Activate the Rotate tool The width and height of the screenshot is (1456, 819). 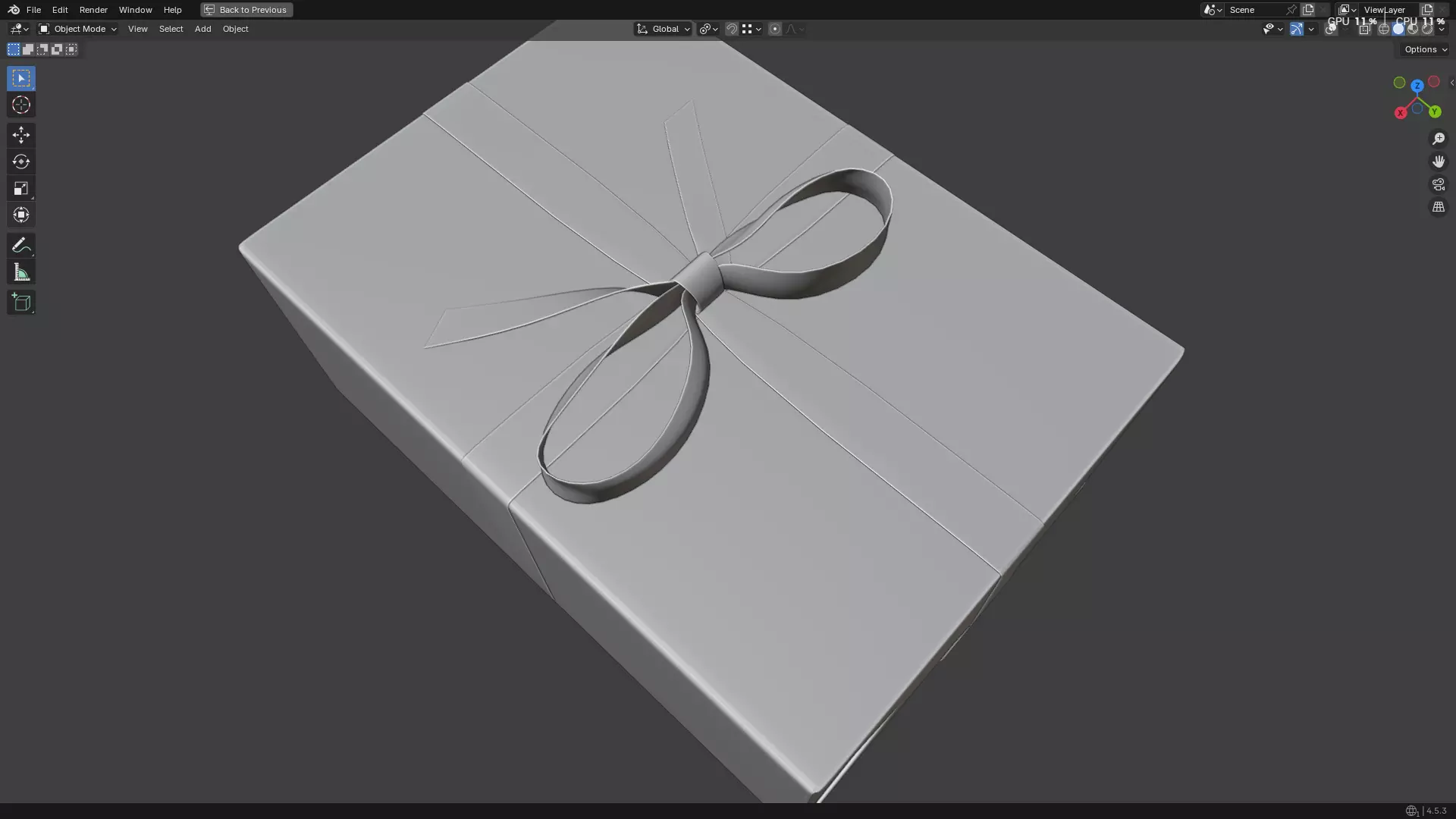[21, 162]
